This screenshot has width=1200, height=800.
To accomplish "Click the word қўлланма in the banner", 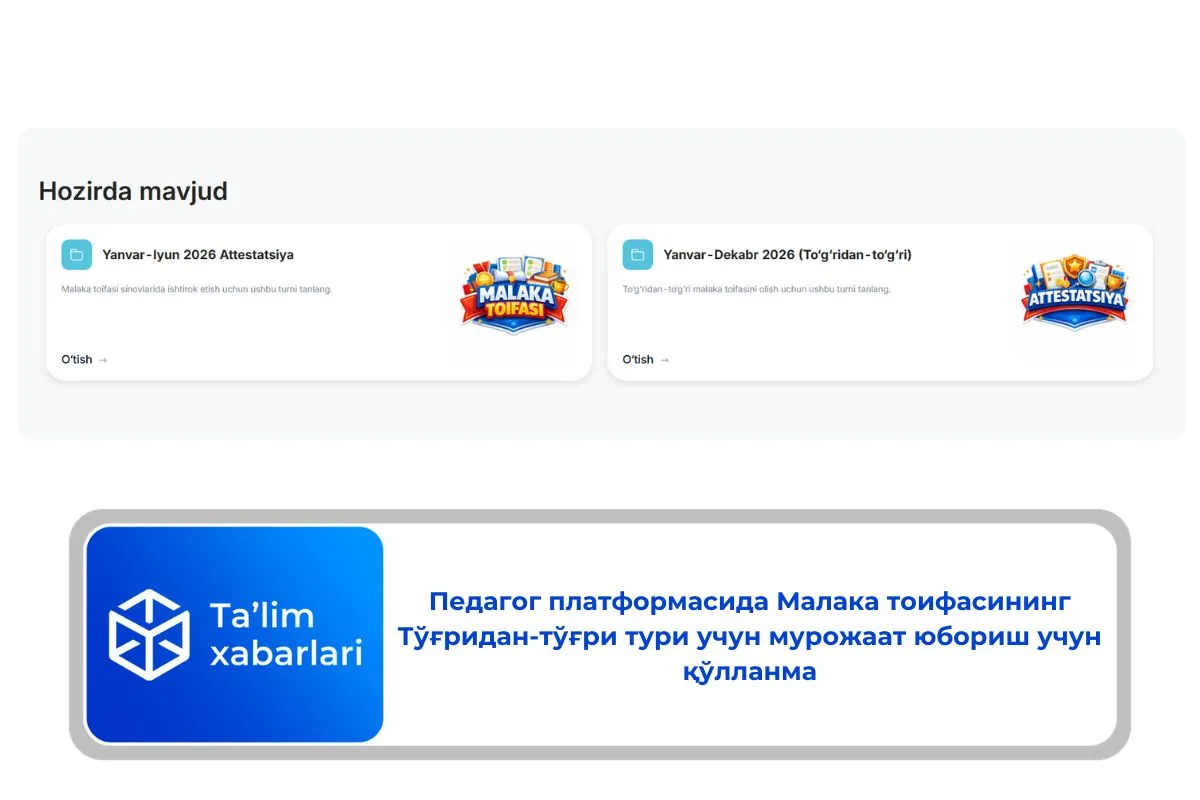I will (749, 671).
